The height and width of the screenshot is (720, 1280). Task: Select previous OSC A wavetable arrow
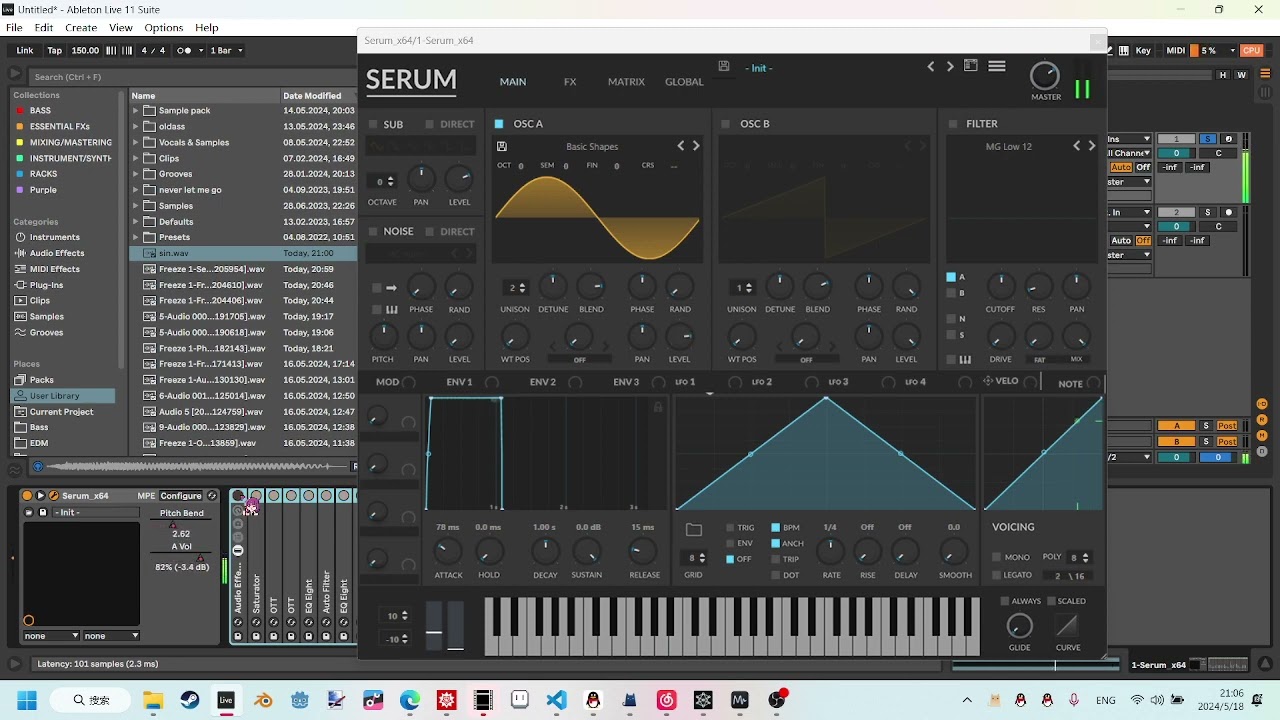681,146
